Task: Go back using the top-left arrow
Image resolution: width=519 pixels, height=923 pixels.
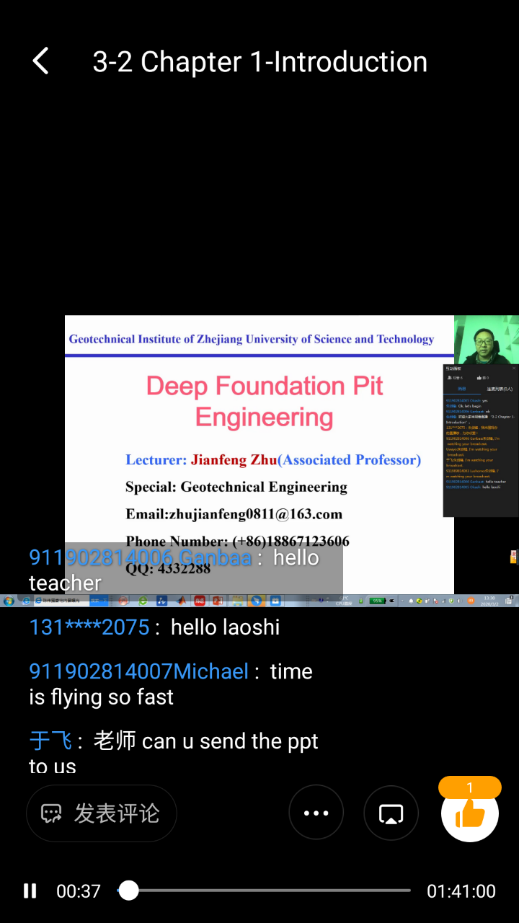Action: pyautogui.click(x=40, y=61)
